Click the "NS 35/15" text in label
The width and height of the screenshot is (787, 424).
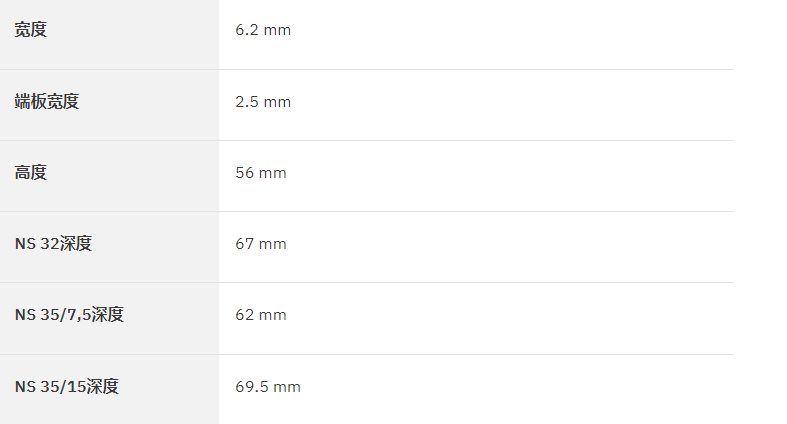click(50, 387)
